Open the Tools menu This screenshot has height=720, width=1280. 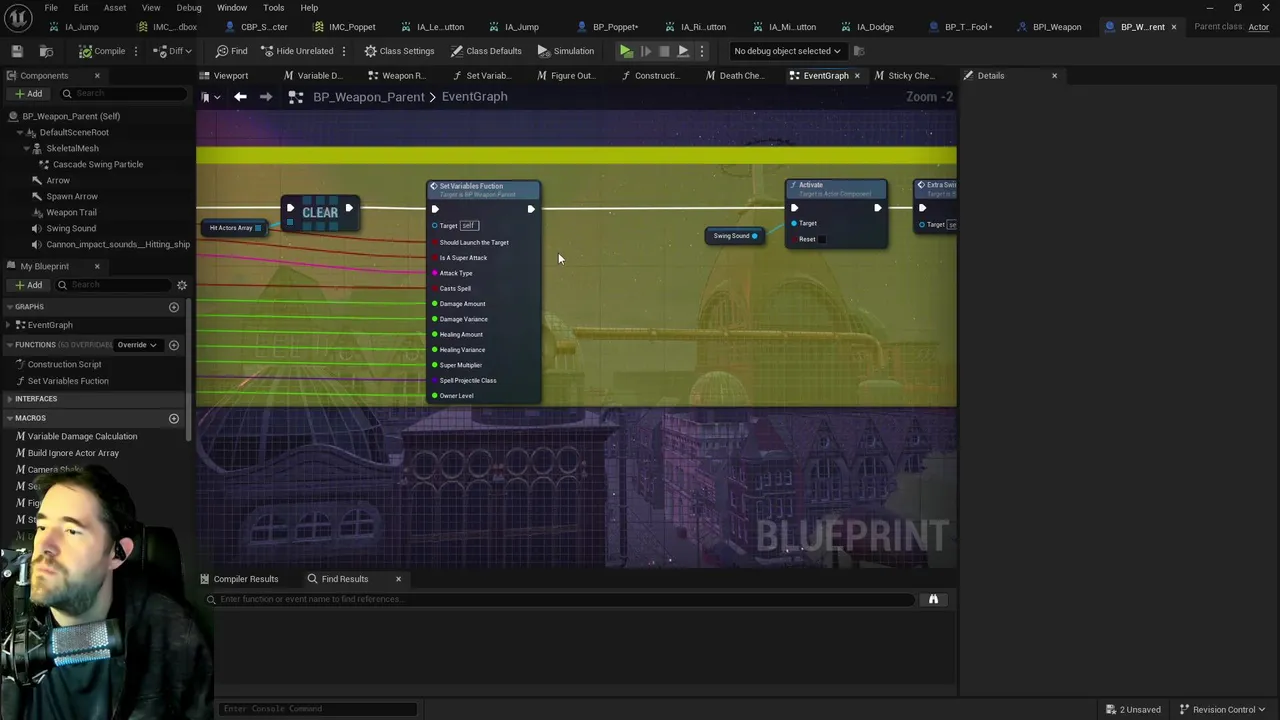click(x=273, y=7)
